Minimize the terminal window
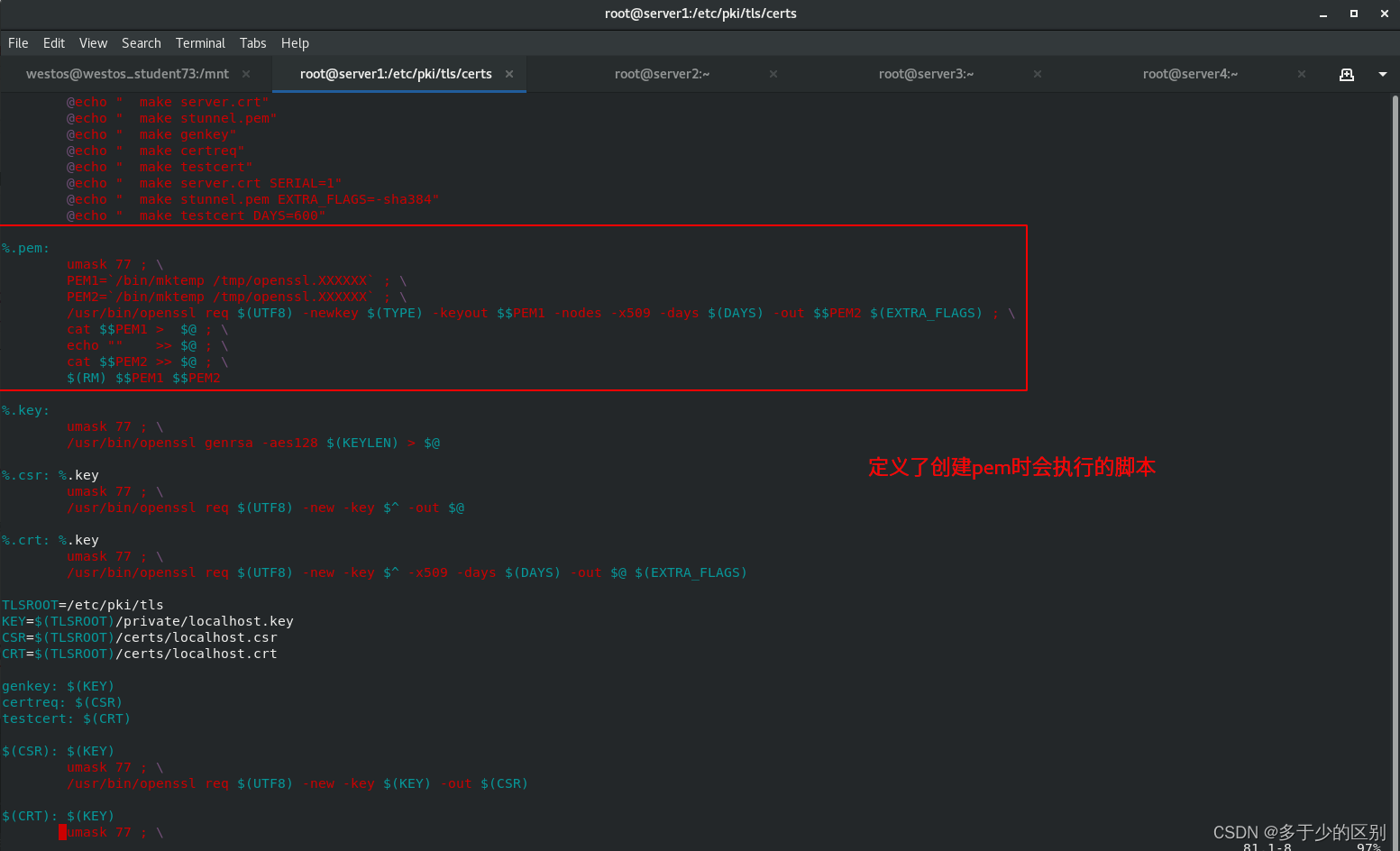Image resolution: width=1400 pixels, height=851 pixels. pyautogui.click(x=1323, y=14)
